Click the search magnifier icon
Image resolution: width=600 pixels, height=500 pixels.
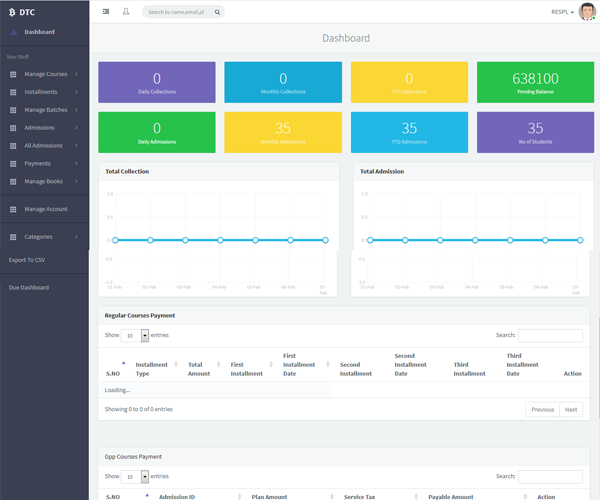click(217, 12)
